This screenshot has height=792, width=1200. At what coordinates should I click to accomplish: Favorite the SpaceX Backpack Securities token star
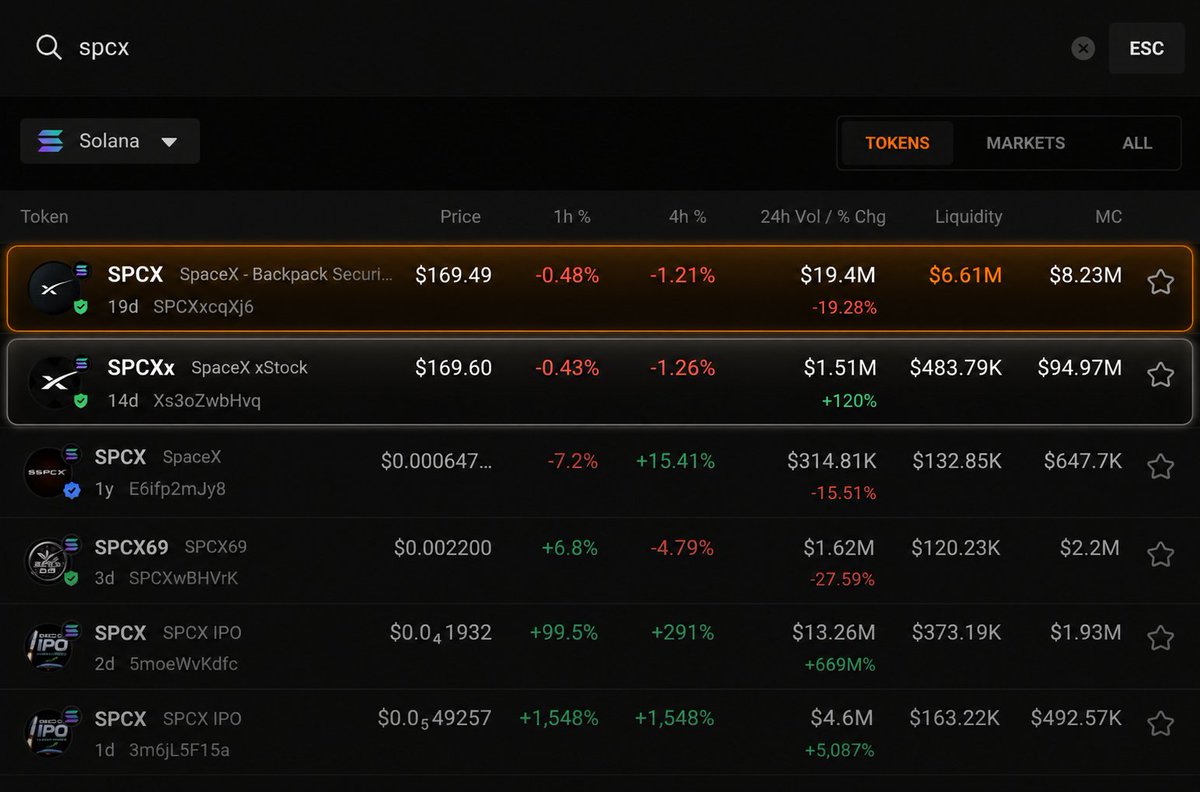1160,282
